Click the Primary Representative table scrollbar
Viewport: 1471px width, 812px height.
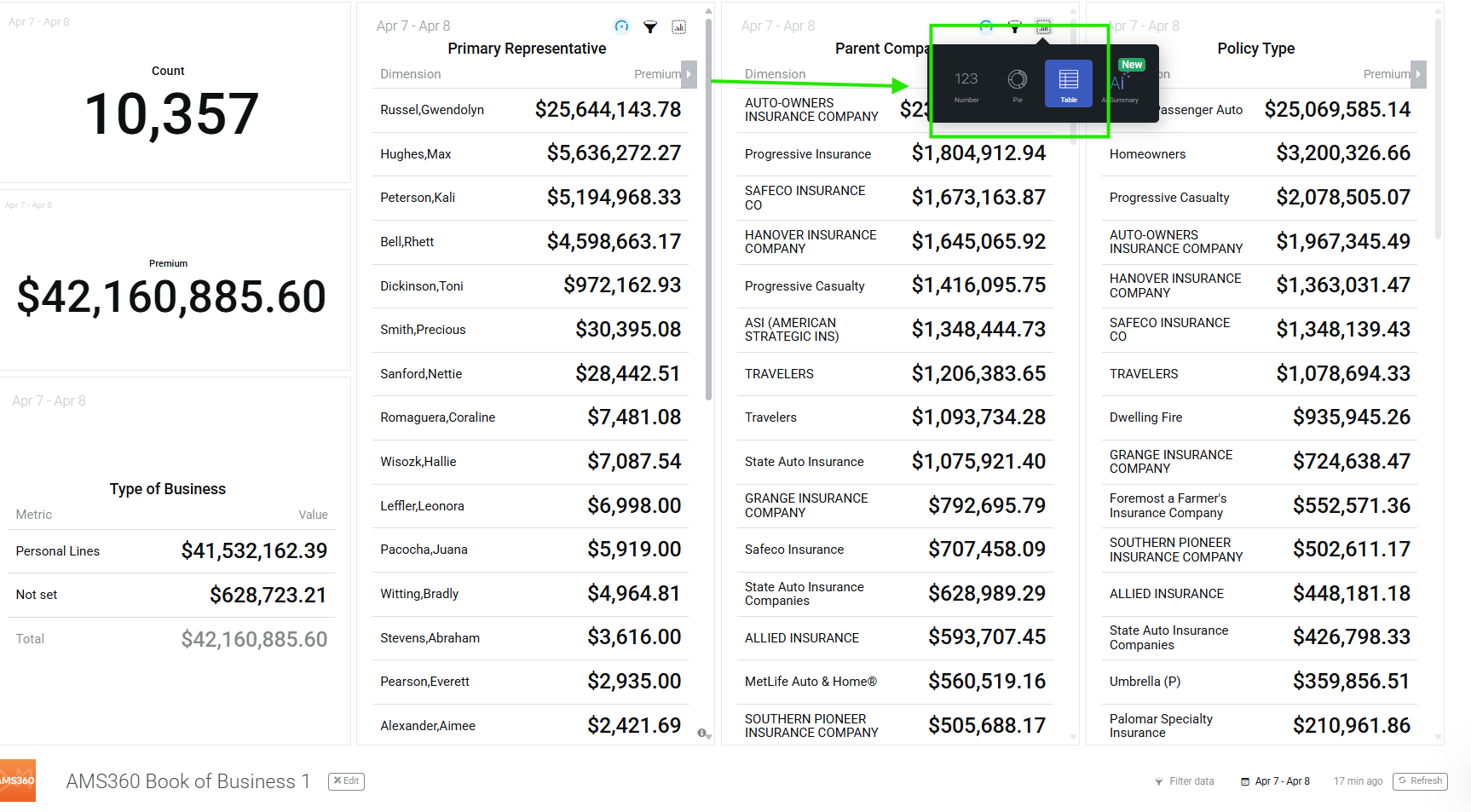(x=708, y=209)
